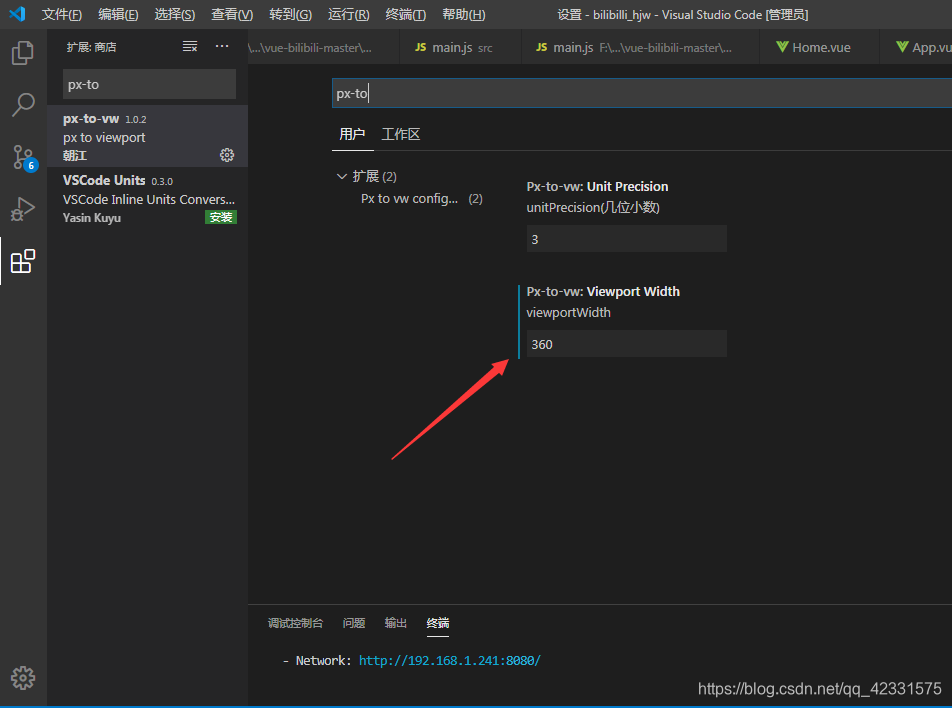Image resolution: width=952 pixels, height=708 pixels.
Task: Switch to Home.vue editor tab
Action: point(819,47)
